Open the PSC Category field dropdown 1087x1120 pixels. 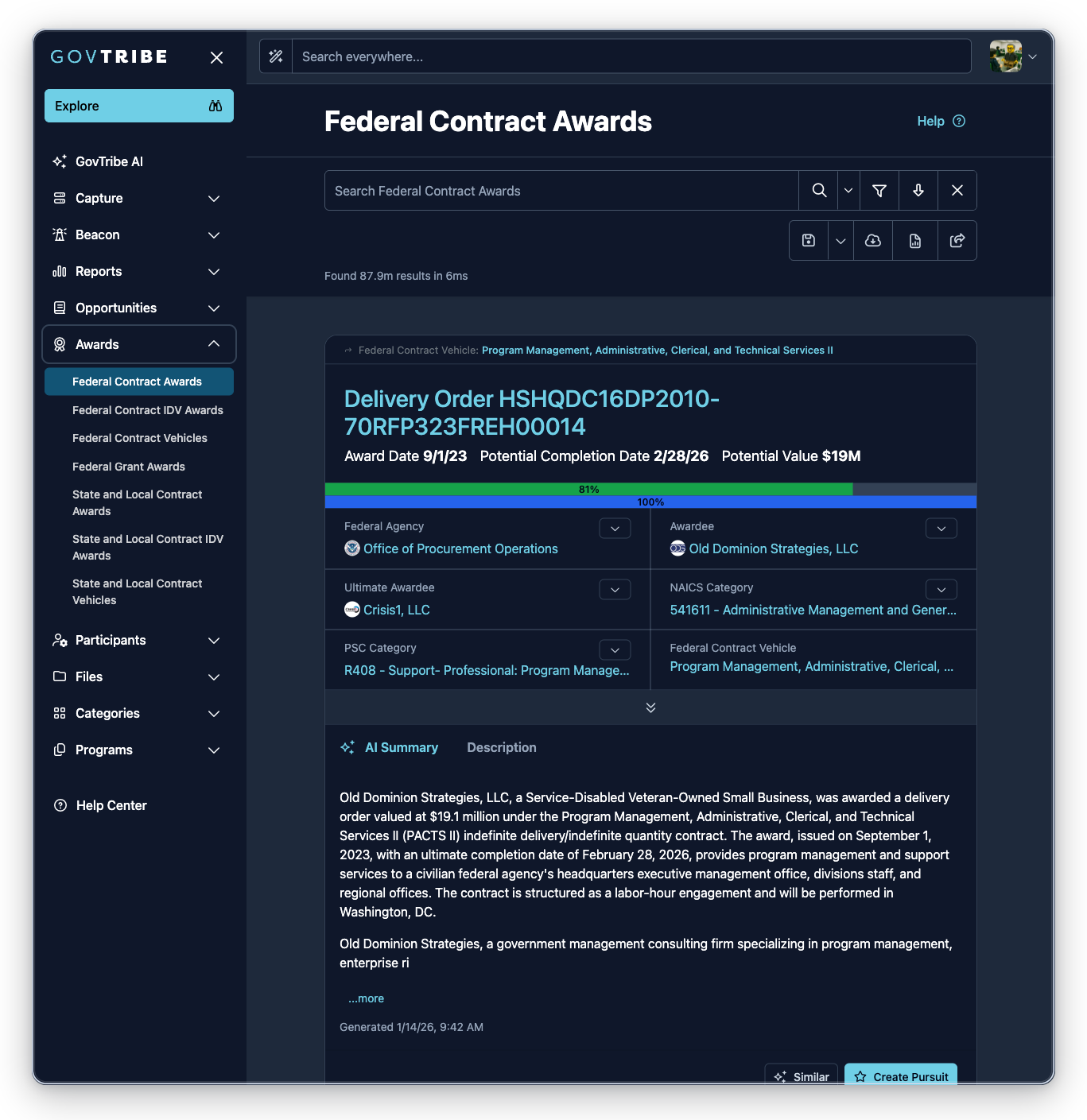click(x=615, y=650)
